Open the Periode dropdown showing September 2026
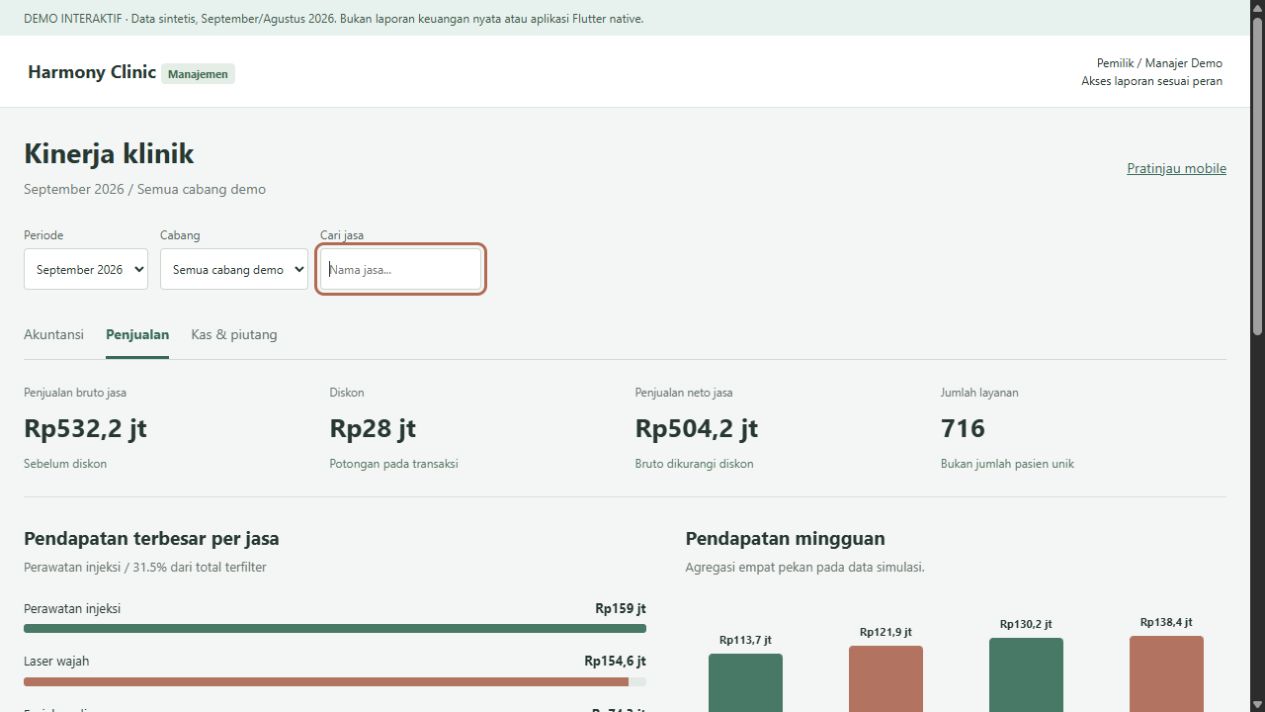This screenshot has width=1265, height=712. tap(86, 270)
